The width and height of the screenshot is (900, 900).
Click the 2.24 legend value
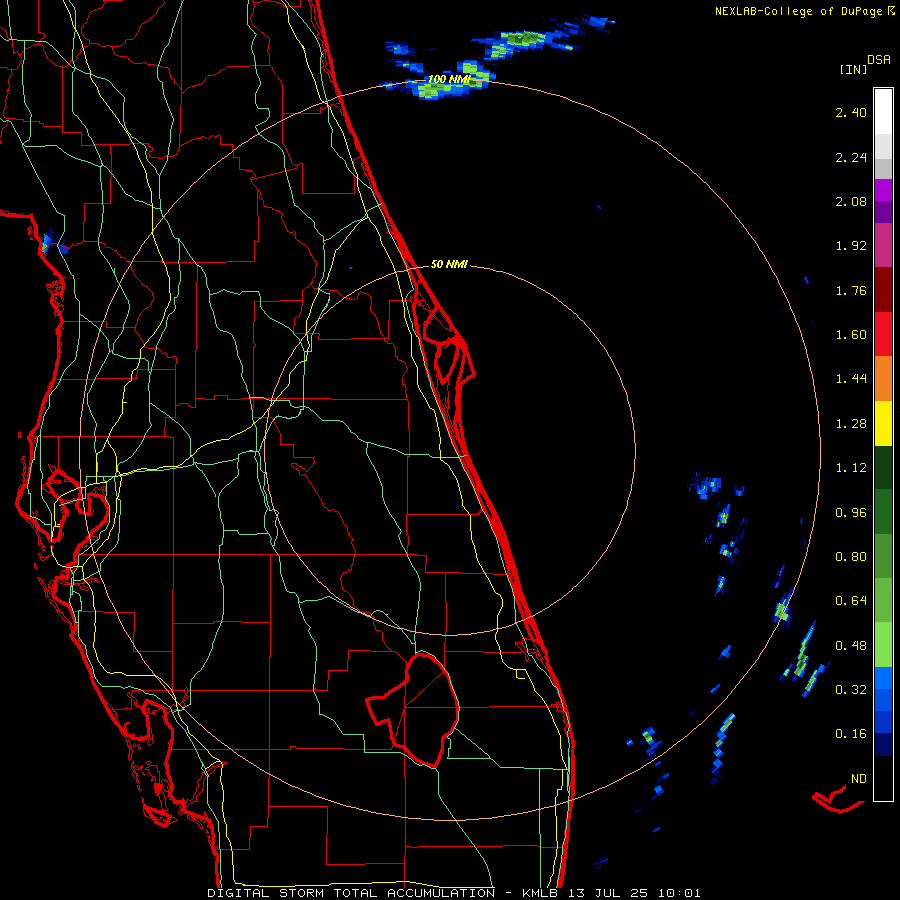click(x=851, y=157)
